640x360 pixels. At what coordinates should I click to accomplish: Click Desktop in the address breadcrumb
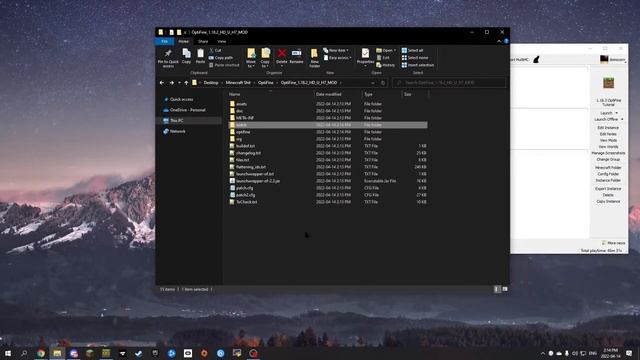[211, 83]
